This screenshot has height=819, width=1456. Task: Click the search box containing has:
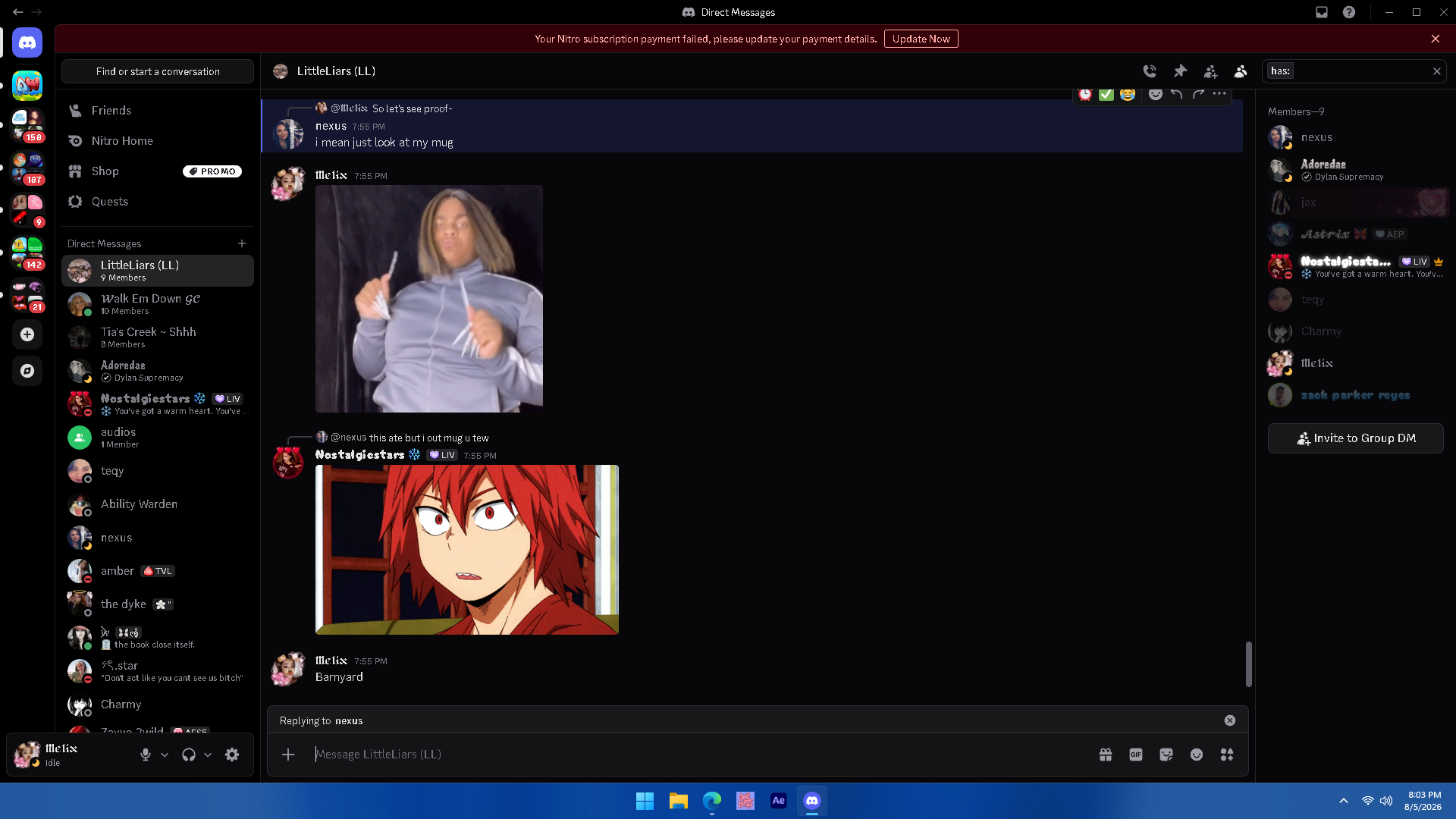coord(1354,71)
